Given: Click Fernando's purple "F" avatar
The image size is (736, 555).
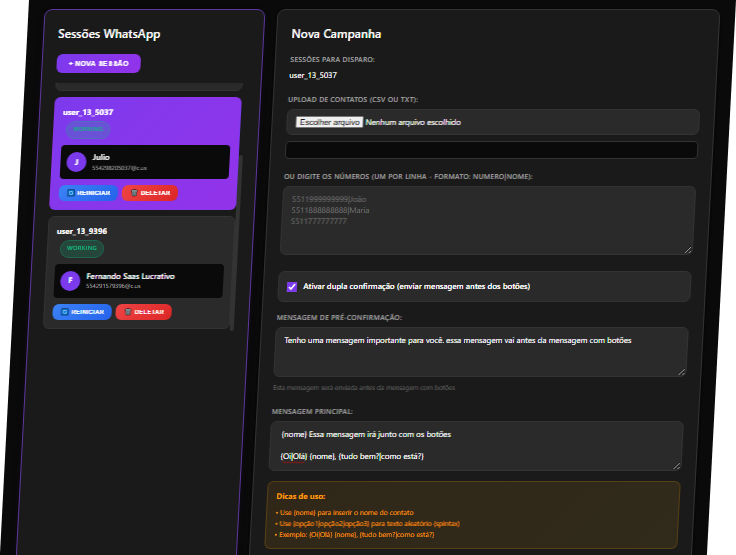Looking at the screenshot, I should 70,281.
